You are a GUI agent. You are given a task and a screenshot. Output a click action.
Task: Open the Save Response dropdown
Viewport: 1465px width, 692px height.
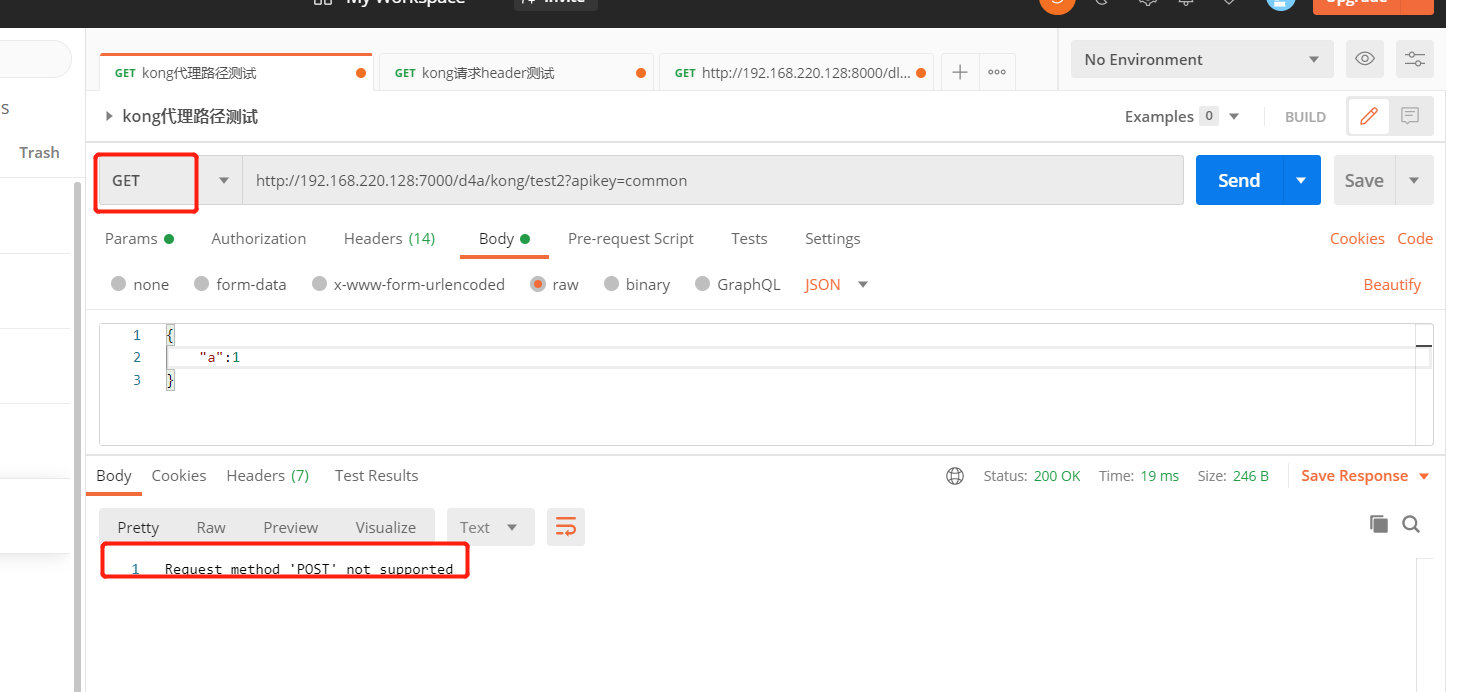click(x=1365, y=476)
